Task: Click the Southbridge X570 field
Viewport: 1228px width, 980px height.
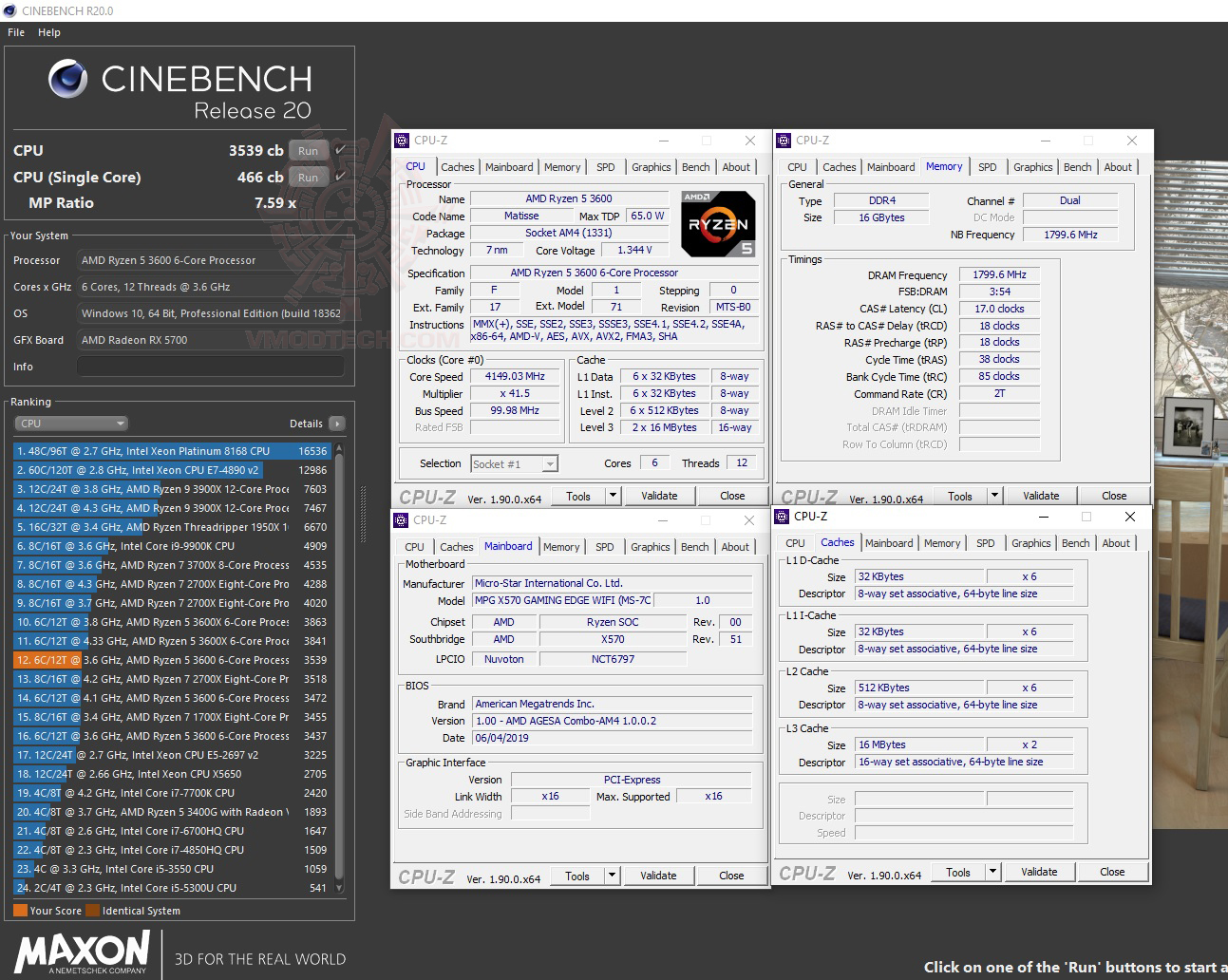Action: [613, 639]
